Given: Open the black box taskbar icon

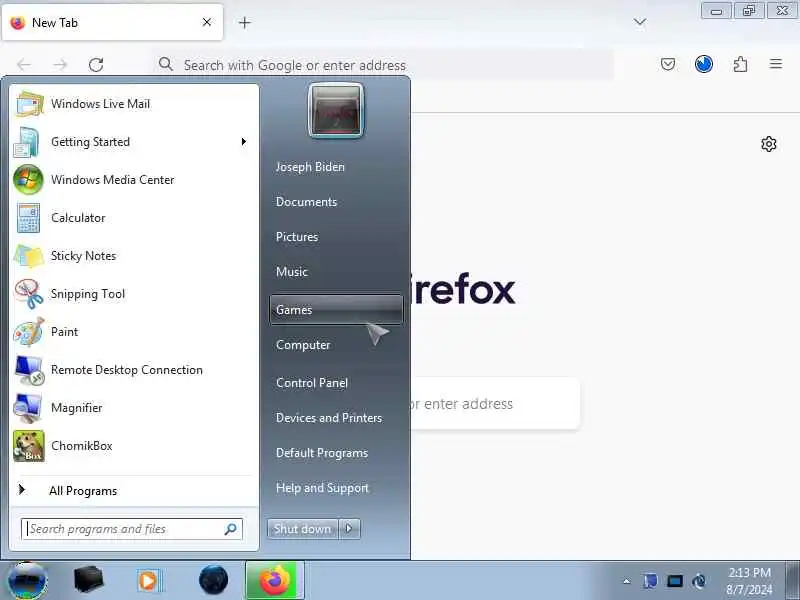Looking at the screenshot, I should (88, 580).
